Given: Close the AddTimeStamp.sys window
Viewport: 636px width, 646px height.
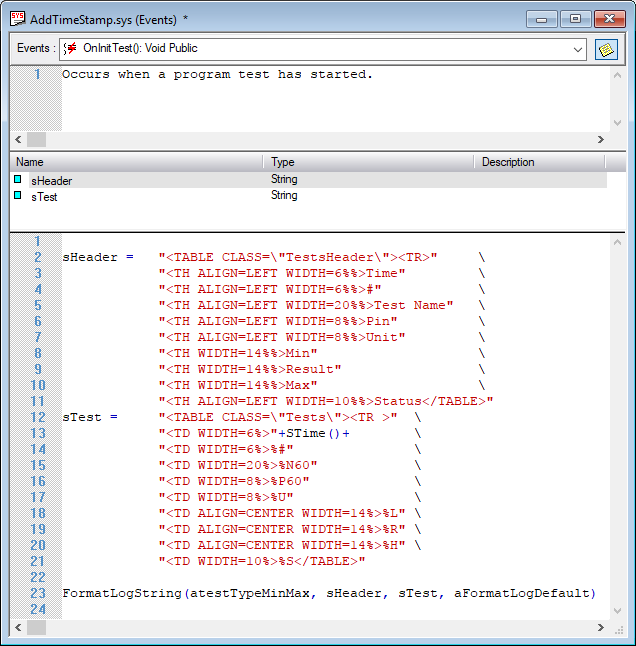Looking at the screenshot, I should (610, 19).
